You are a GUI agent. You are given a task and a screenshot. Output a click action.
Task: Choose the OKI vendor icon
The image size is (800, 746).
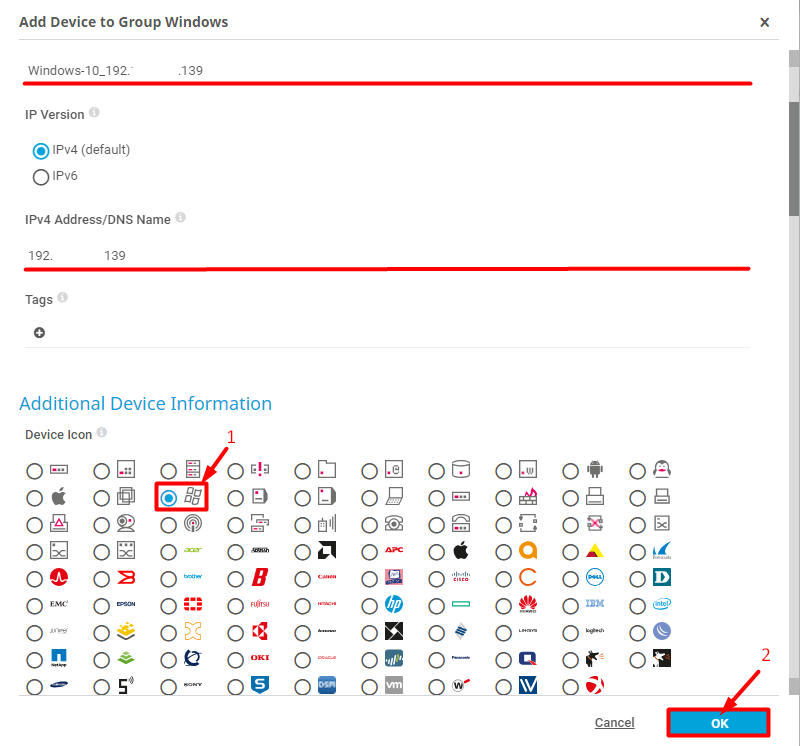click(260, 658)
